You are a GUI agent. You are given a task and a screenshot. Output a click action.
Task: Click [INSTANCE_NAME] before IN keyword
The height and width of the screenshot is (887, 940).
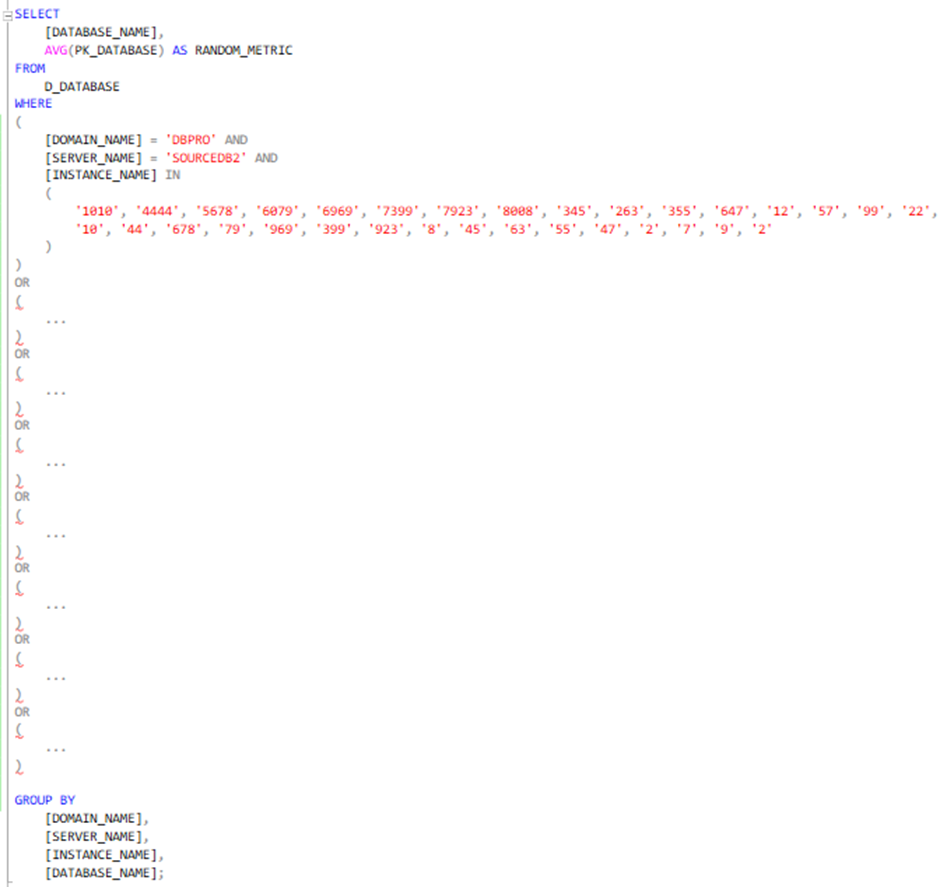[x=101, y=175]
